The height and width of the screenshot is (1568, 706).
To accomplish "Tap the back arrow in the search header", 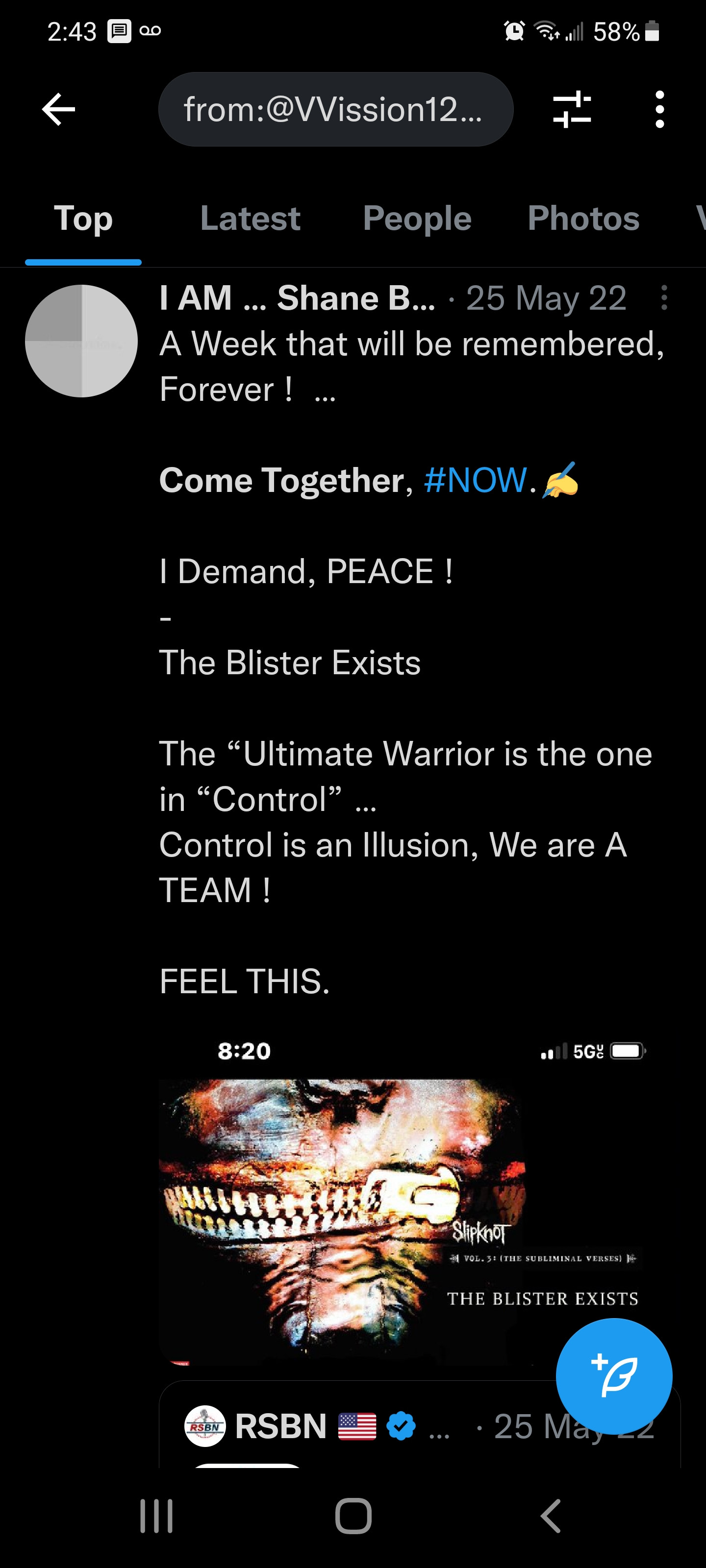I will pyautogui.click(x=58, y=110).
